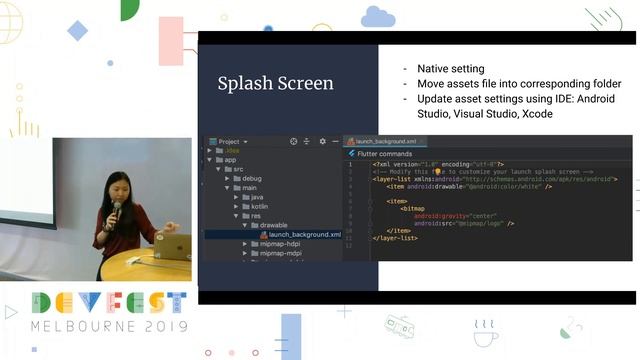Click the xml version declaration line
The height and width of the screenshot is (360, 640).
(438, 164)
